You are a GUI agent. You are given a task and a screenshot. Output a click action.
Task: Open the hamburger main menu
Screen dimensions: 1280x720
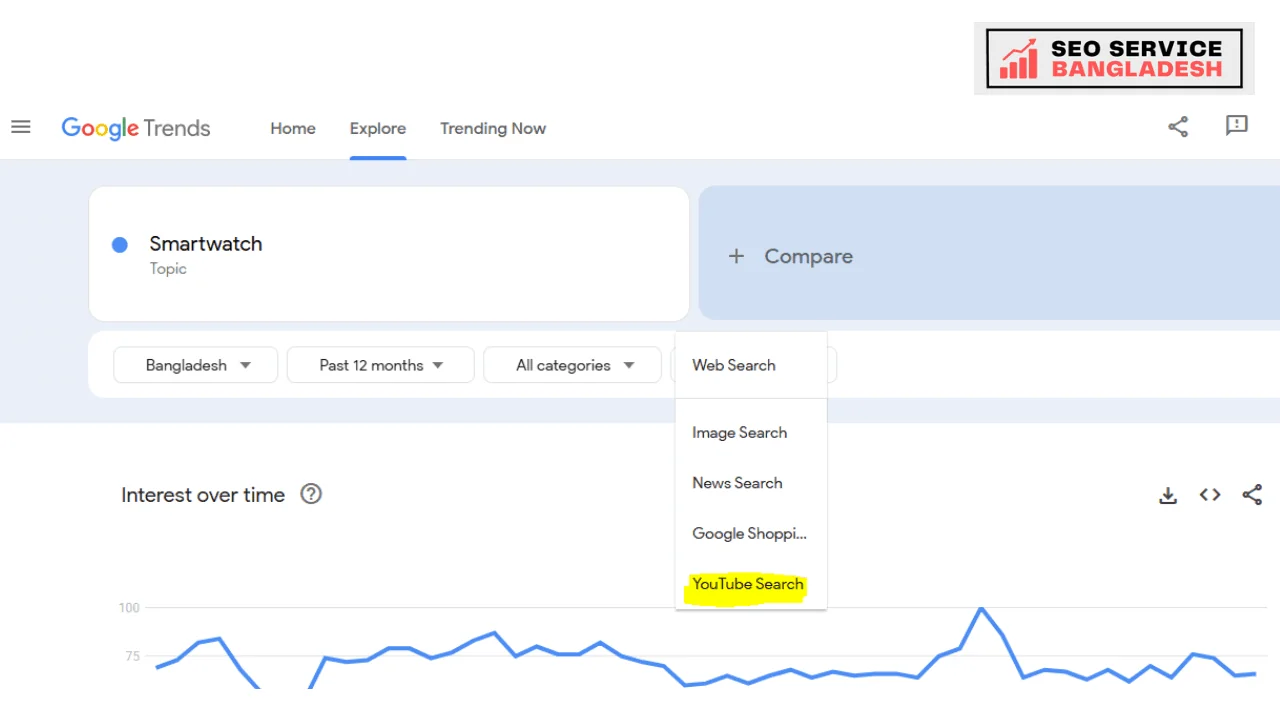[21, 127]
